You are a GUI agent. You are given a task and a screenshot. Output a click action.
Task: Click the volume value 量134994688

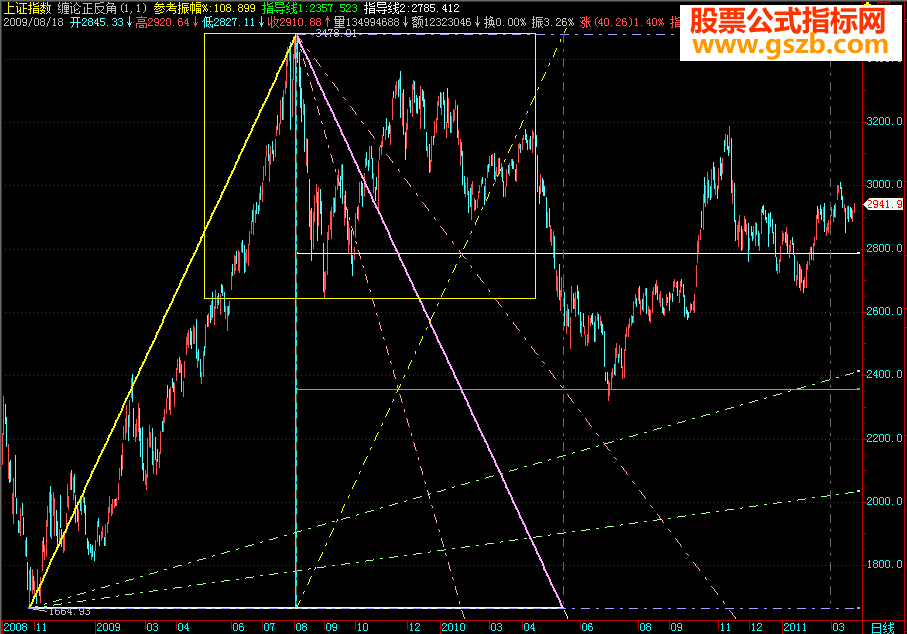(x=367, y=23)
